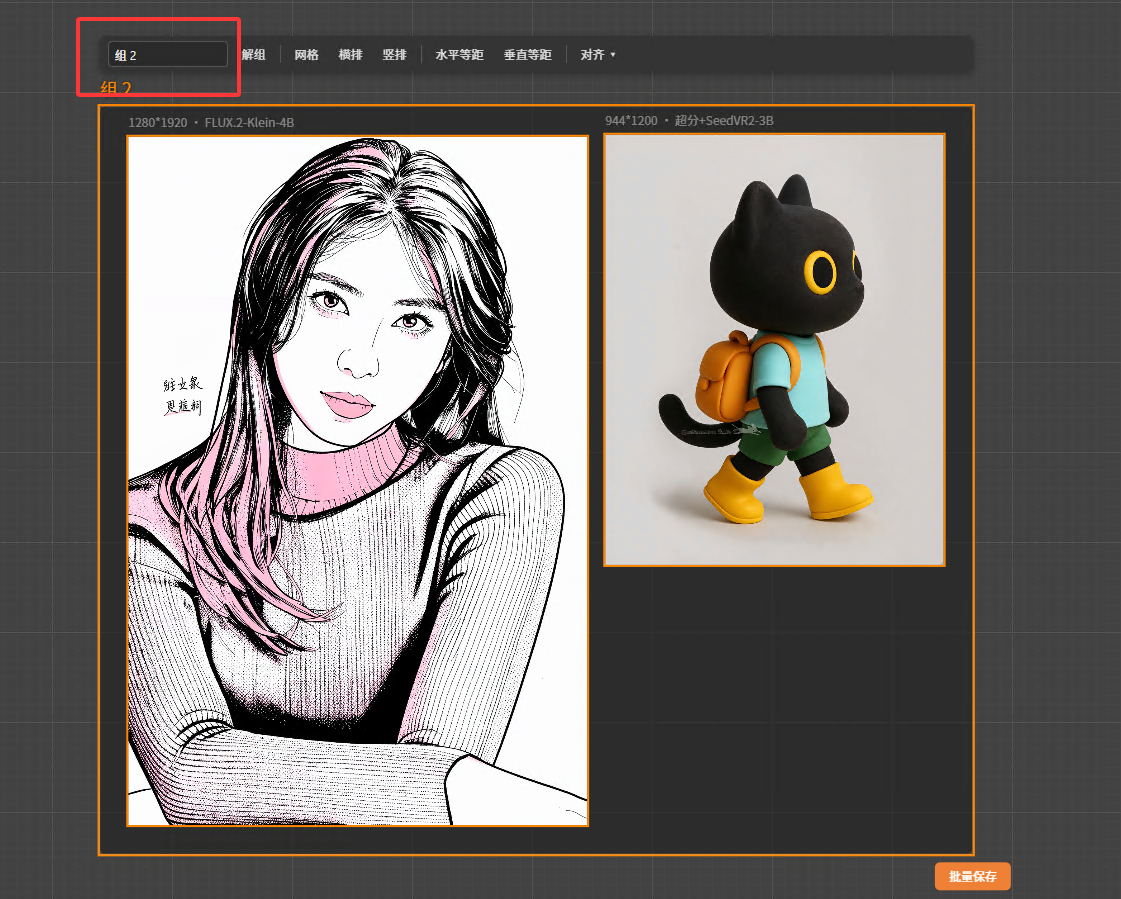Click the 批量保存 batch save button
Viewport: 1121px width, 899px height.
tap(972, 876)
